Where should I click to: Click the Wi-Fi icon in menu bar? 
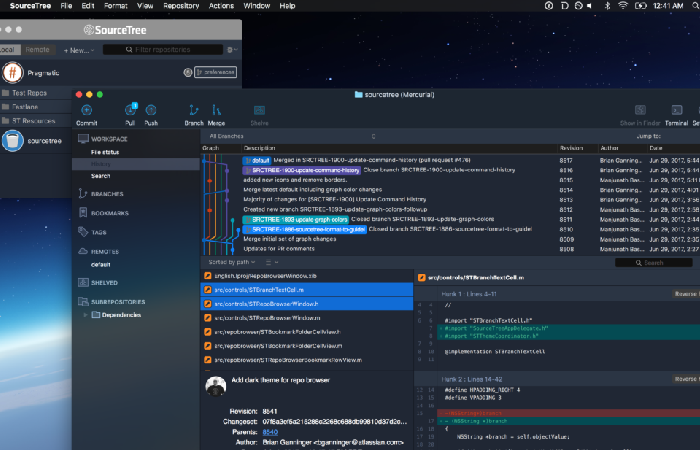pyautogui.click(x=623, y=5)
